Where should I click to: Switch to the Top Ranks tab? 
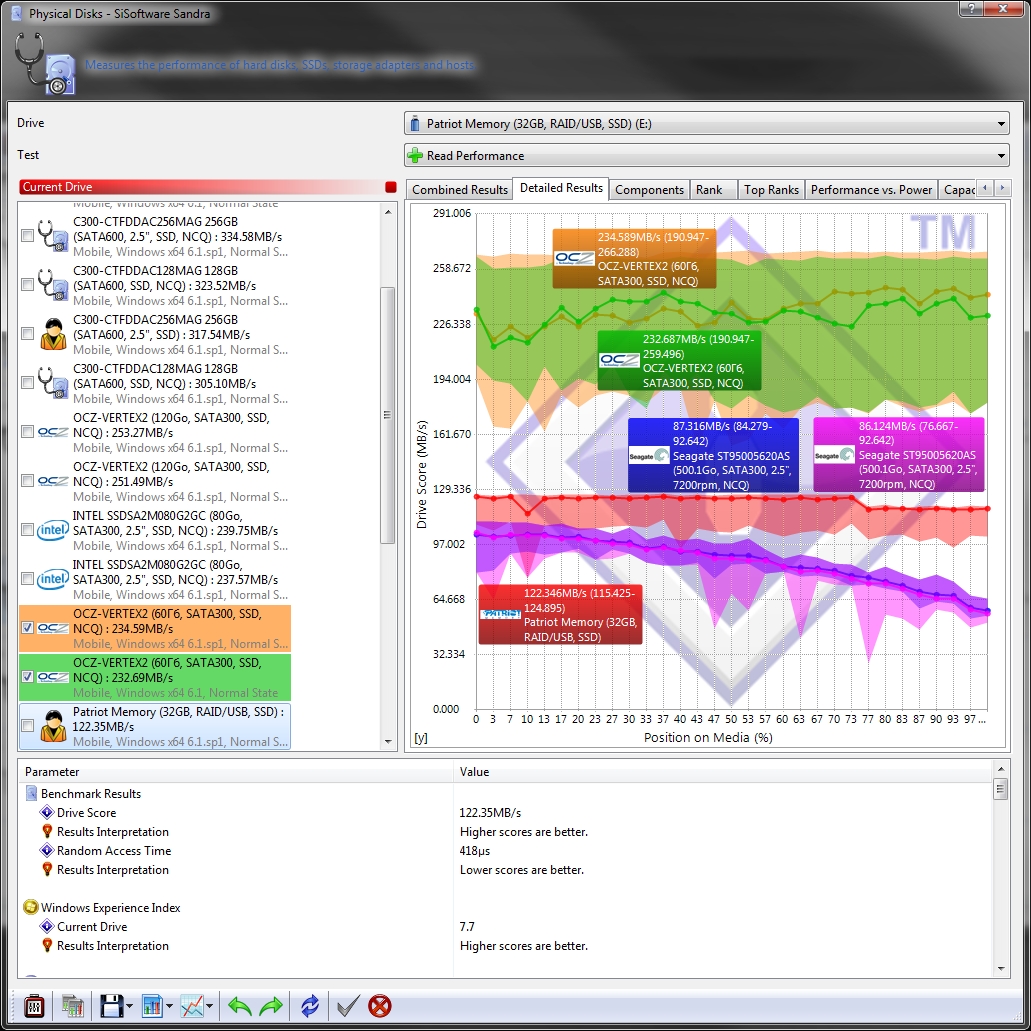pyautogui.click(x=771, y=189)
